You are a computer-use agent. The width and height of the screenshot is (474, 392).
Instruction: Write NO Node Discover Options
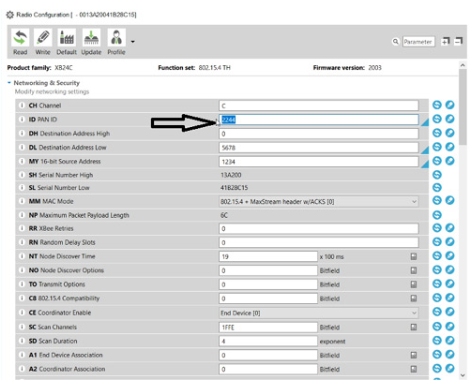coord(450,270)
